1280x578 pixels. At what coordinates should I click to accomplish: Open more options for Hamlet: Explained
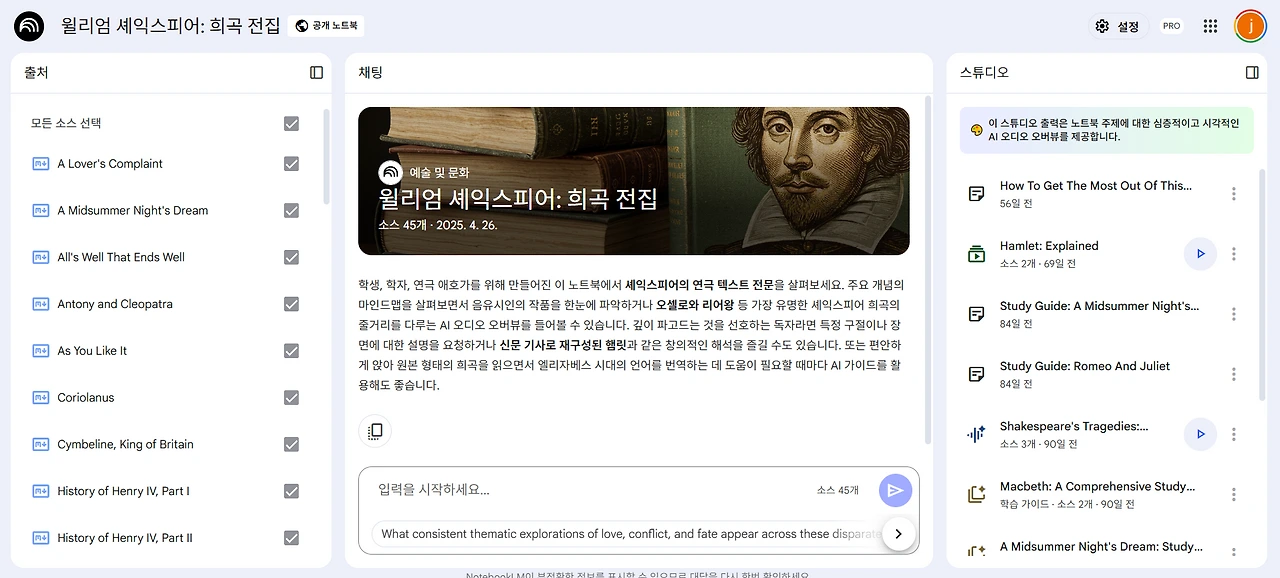1234,254
